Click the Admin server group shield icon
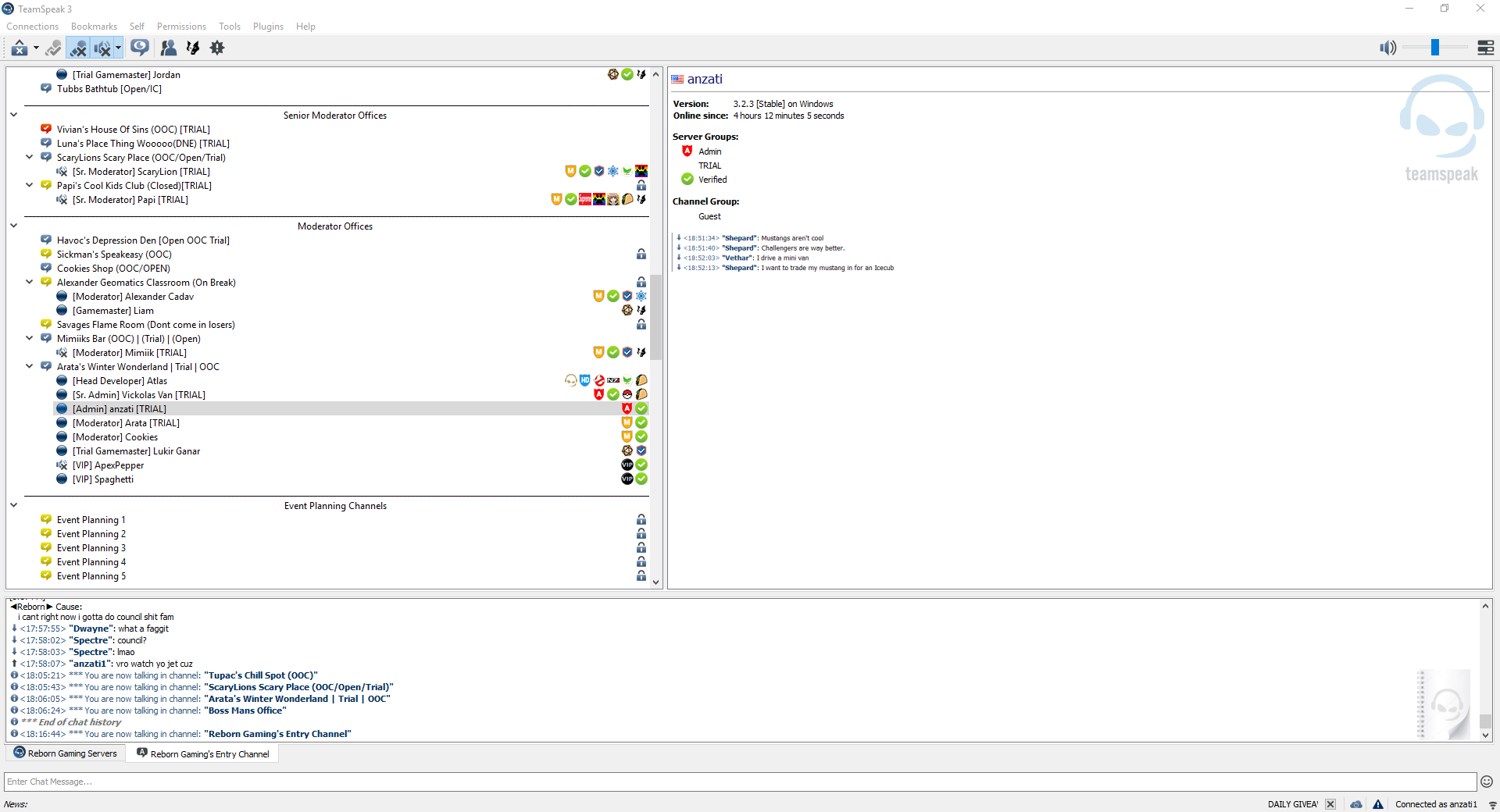This screenshot has height=812, width=1500. [687, 151]
